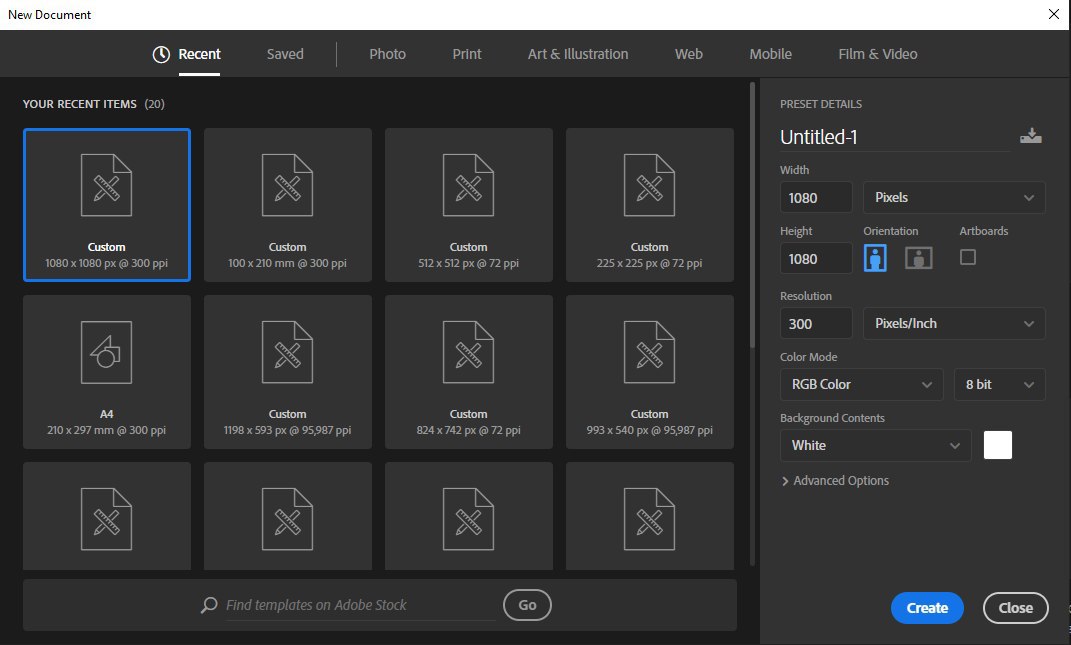Open the RGB Color mode dropdown

click(x=861, y=385)
